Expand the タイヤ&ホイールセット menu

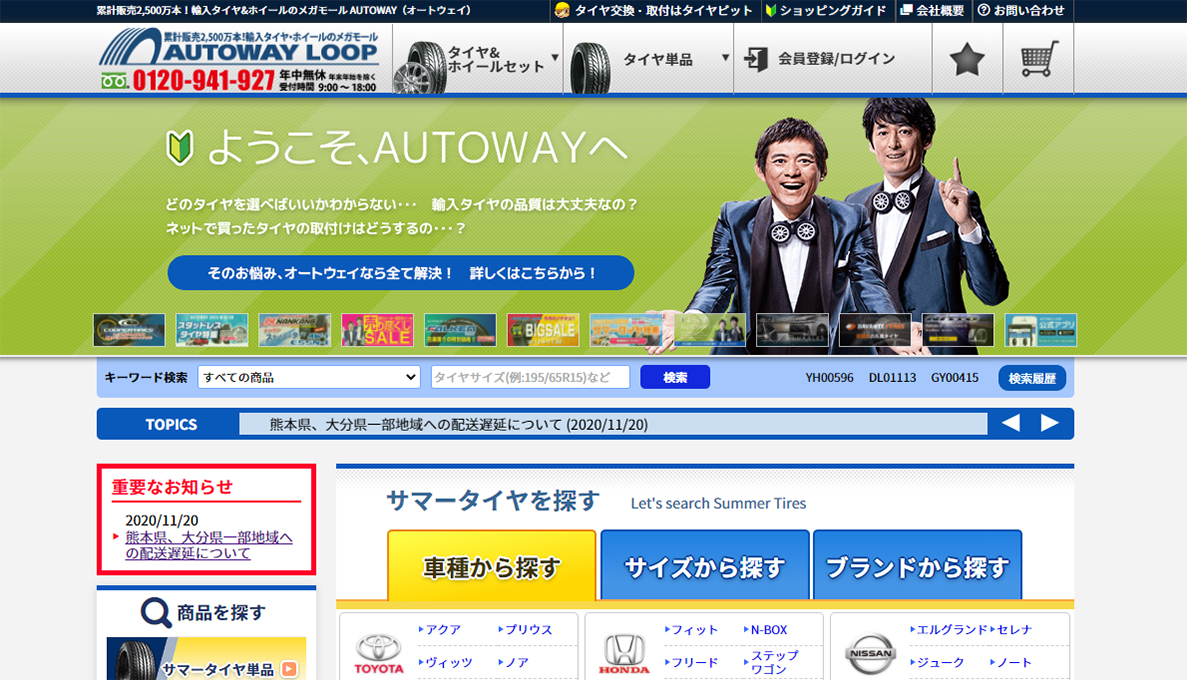click(x=478, y=59)
